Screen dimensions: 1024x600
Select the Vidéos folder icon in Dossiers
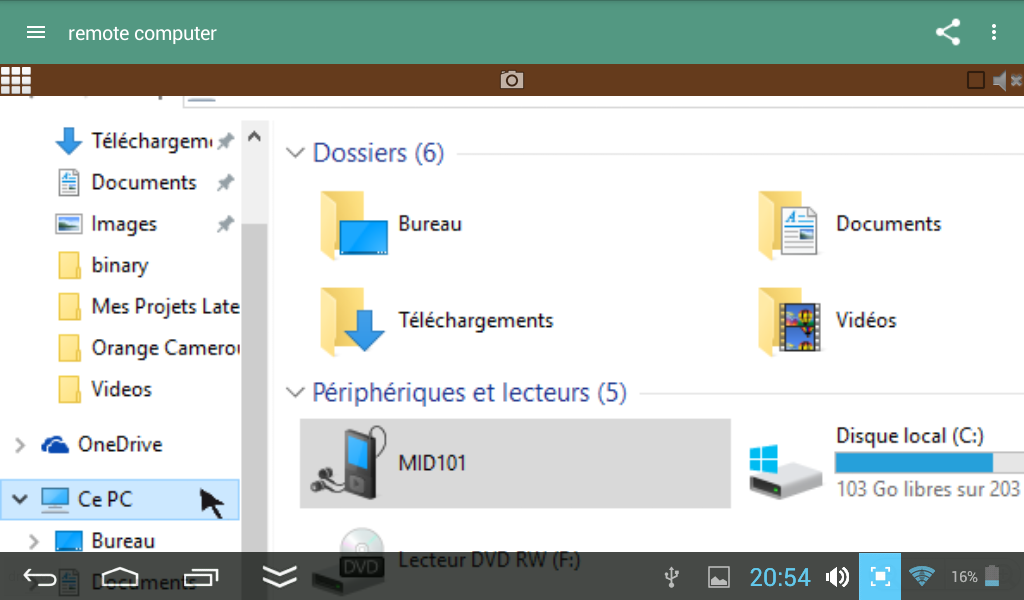790,321
